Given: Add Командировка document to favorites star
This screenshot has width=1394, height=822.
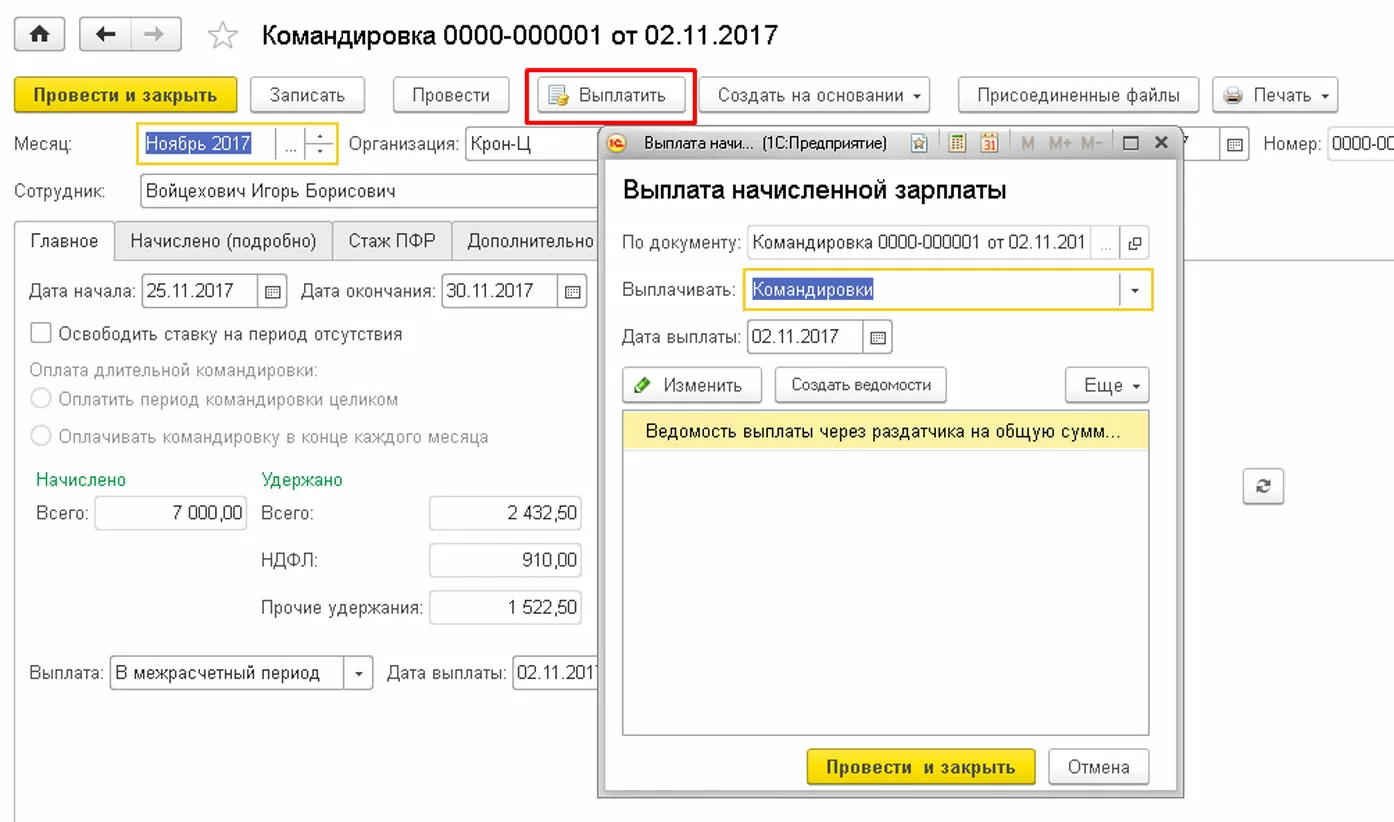Looking at the screenshot, I should (x=222, y=36).
